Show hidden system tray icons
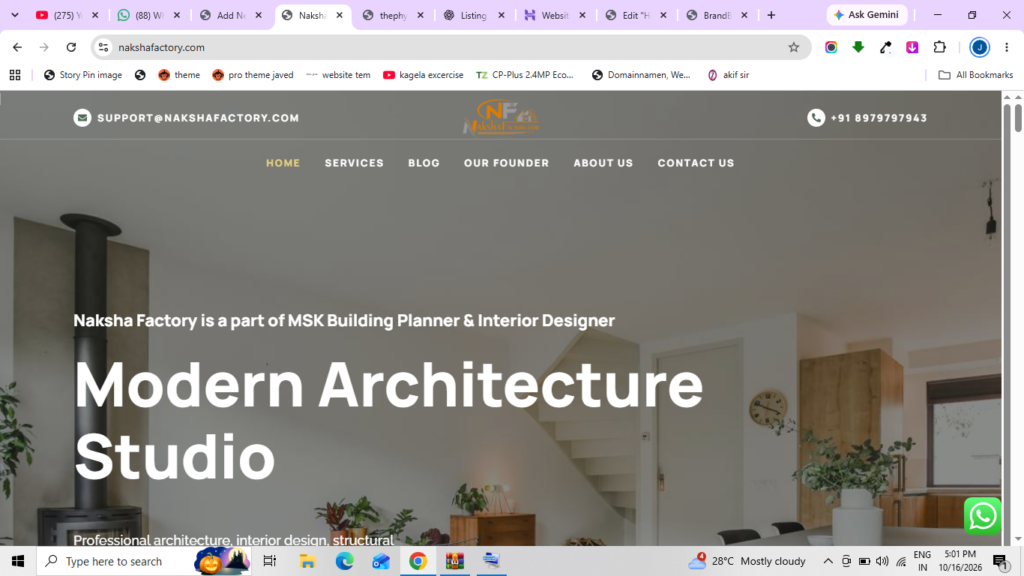 click(x=828, y=561)
